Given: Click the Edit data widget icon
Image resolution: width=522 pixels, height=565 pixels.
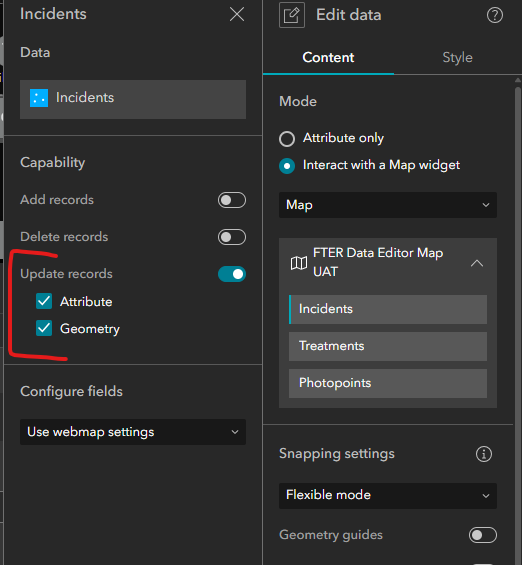Looking at the screenshot, I should tap(292, 15).
